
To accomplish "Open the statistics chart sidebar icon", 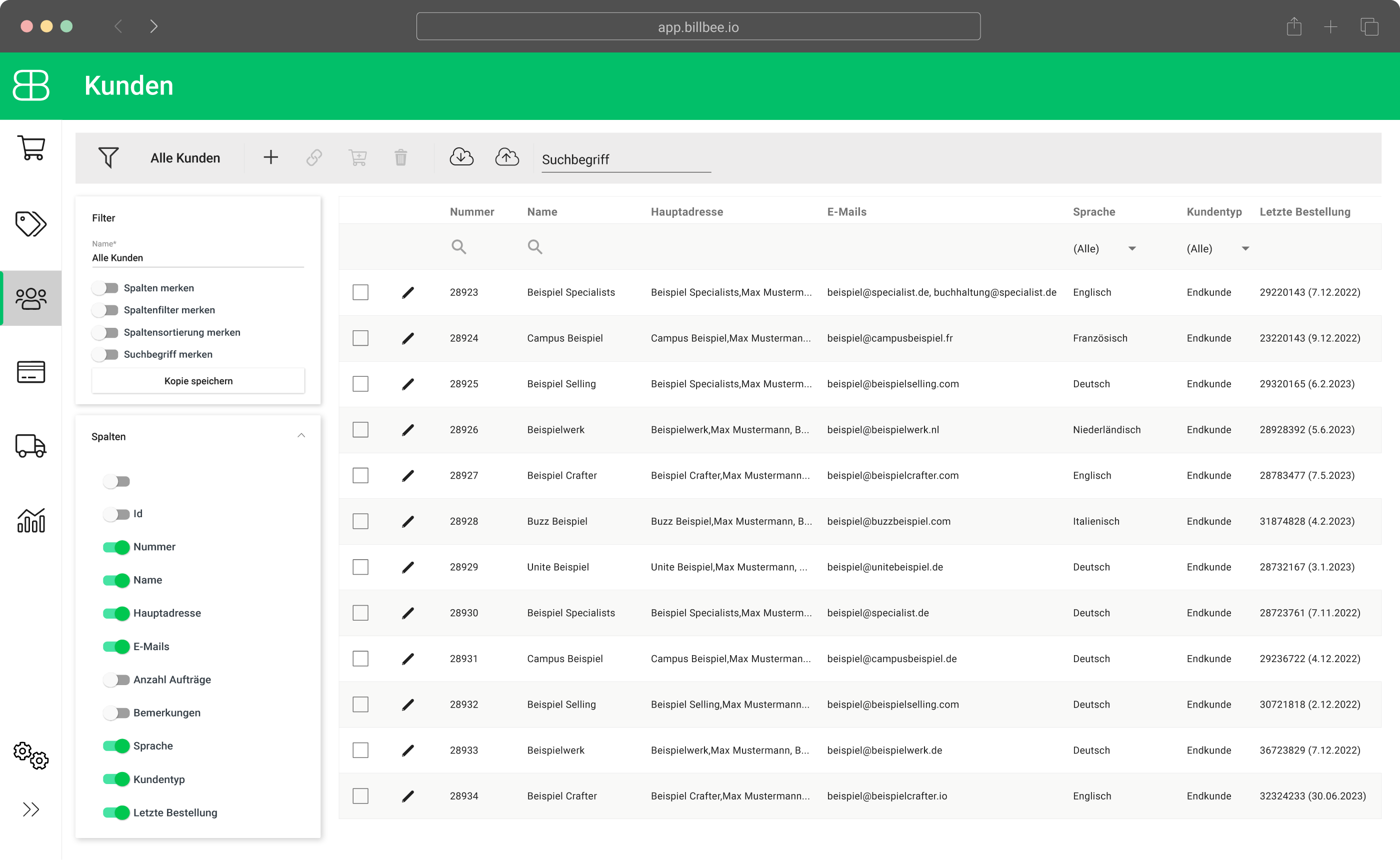I will point(30,520).
